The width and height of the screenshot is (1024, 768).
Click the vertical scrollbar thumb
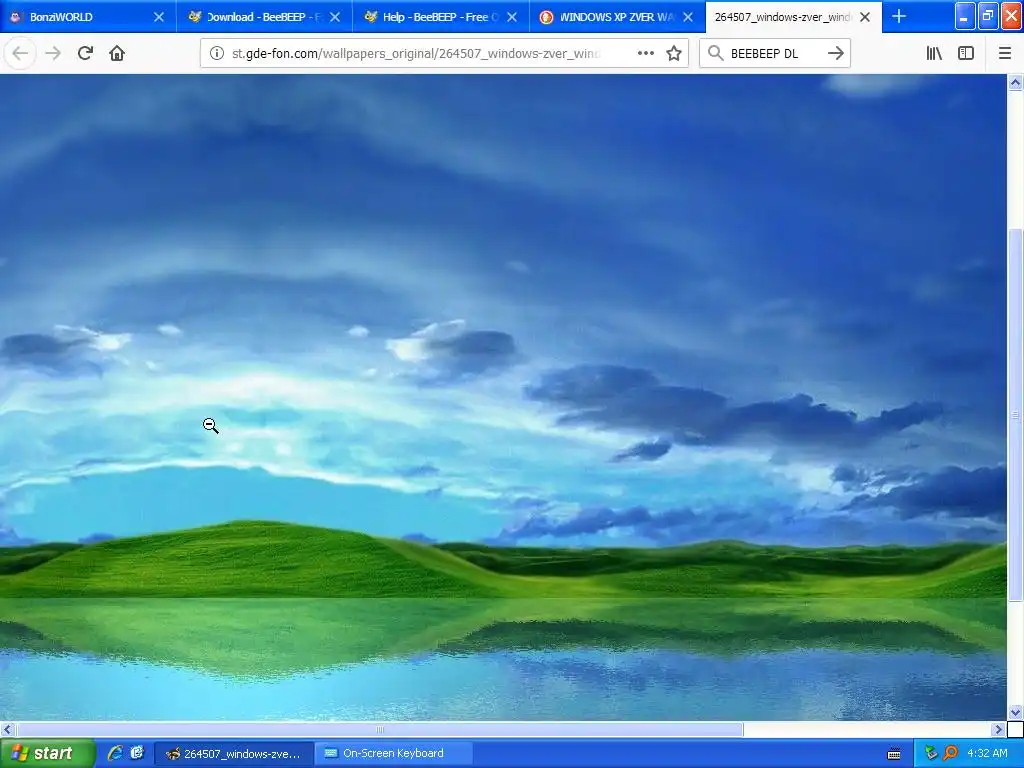pos(1015,415)
